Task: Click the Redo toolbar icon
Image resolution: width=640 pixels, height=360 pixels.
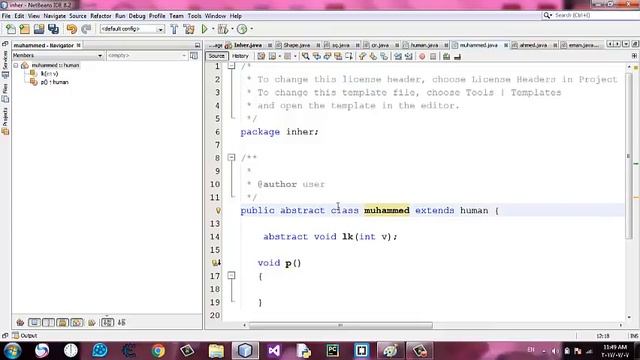Action: 86,29
